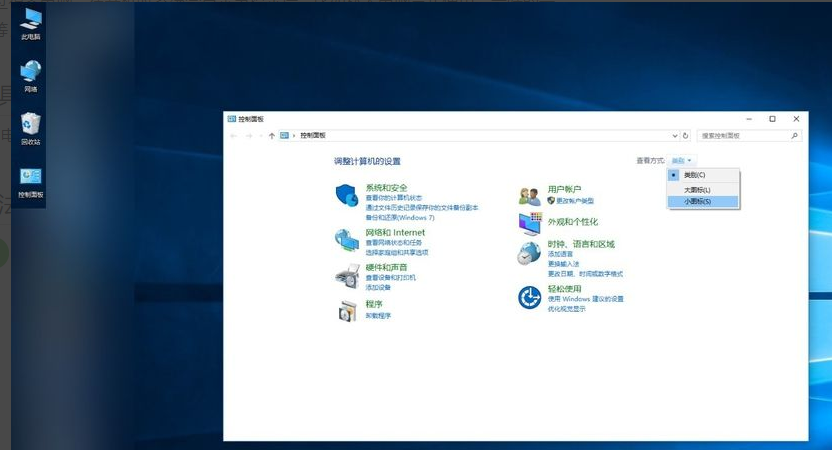Select the 类别(C) view option
The width and height of the screenshot is (832, 450).
[x=695, y=175]
